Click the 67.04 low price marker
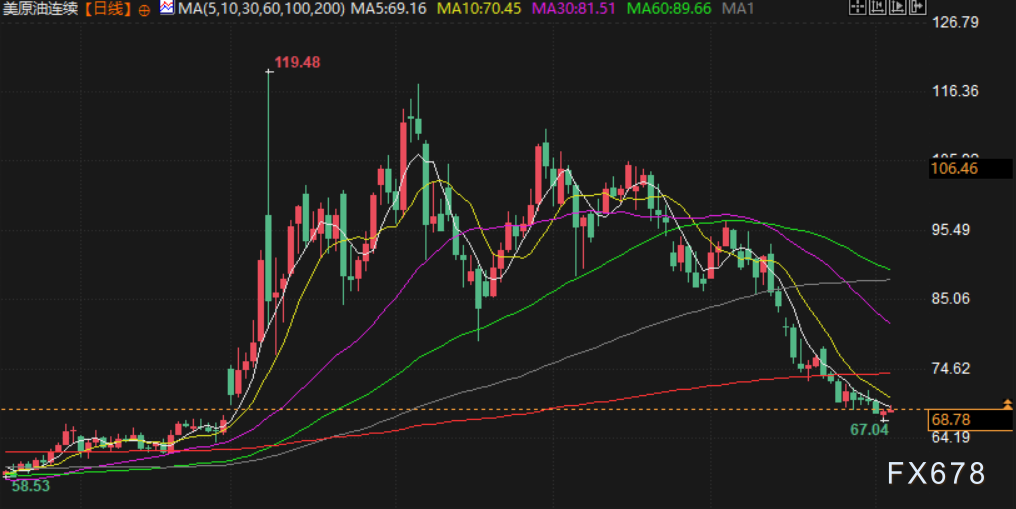 (870, 429)
